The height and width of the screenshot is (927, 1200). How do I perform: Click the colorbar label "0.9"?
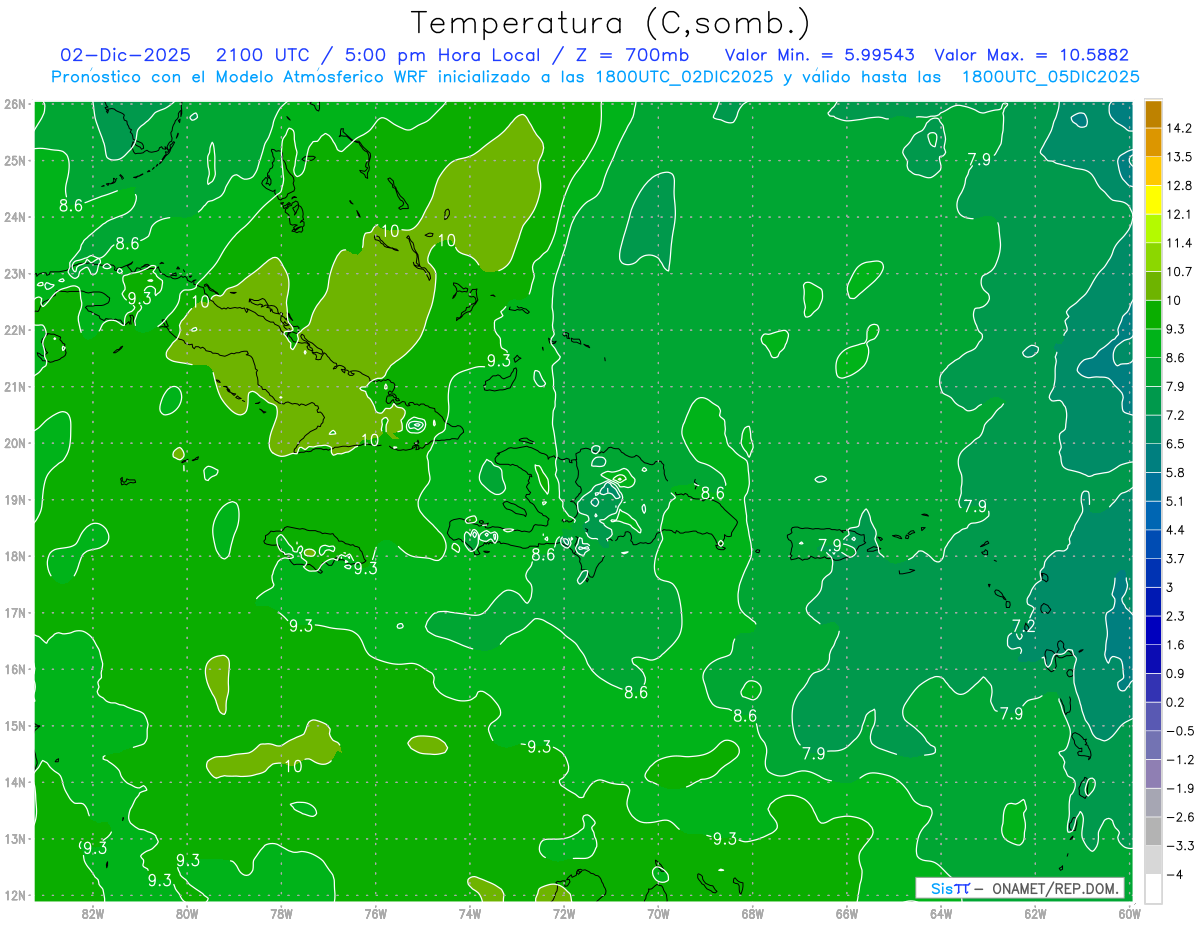(1175, 673)
